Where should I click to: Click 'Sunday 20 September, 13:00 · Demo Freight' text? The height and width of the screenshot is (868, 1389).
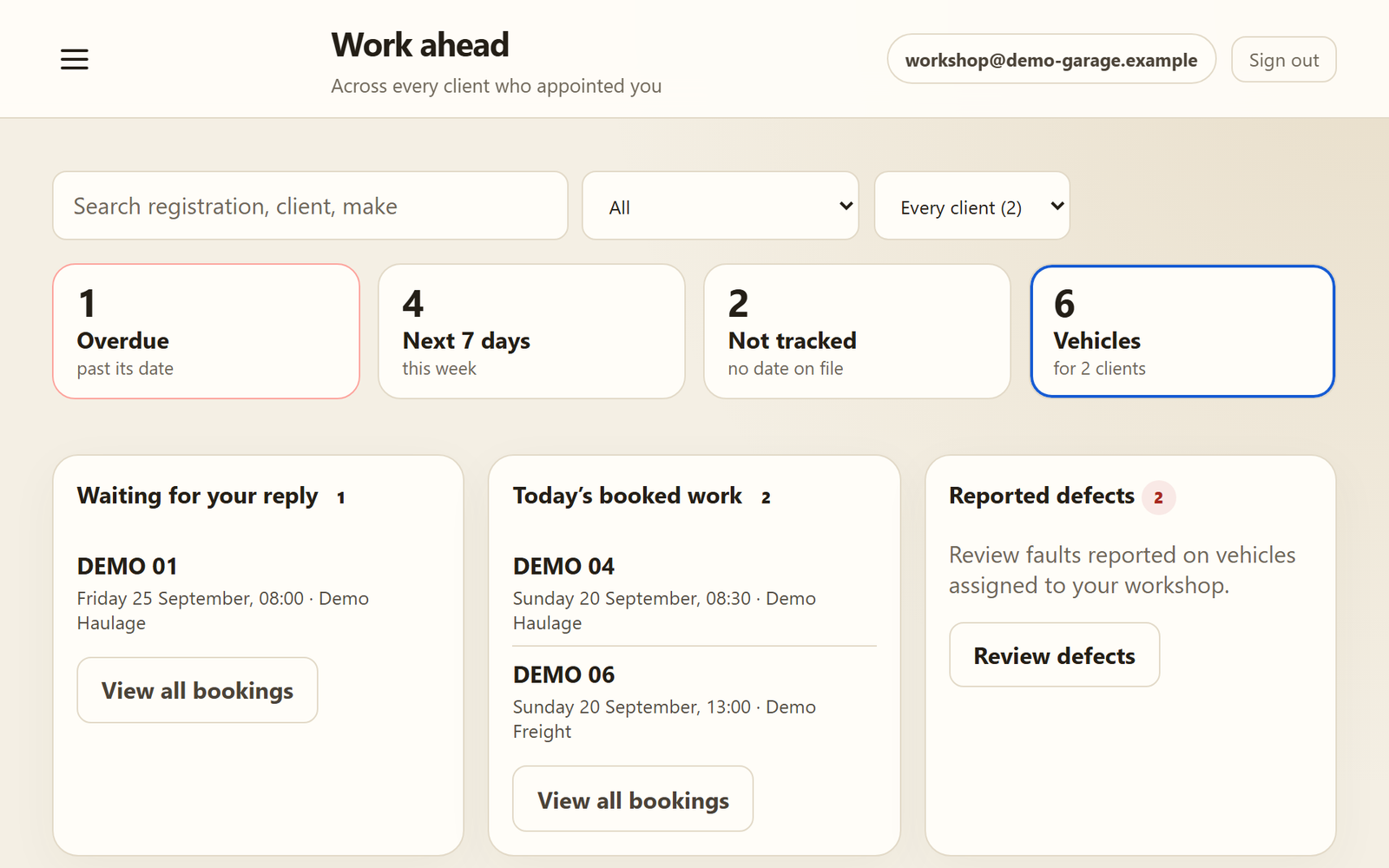(x=664, y=719)
